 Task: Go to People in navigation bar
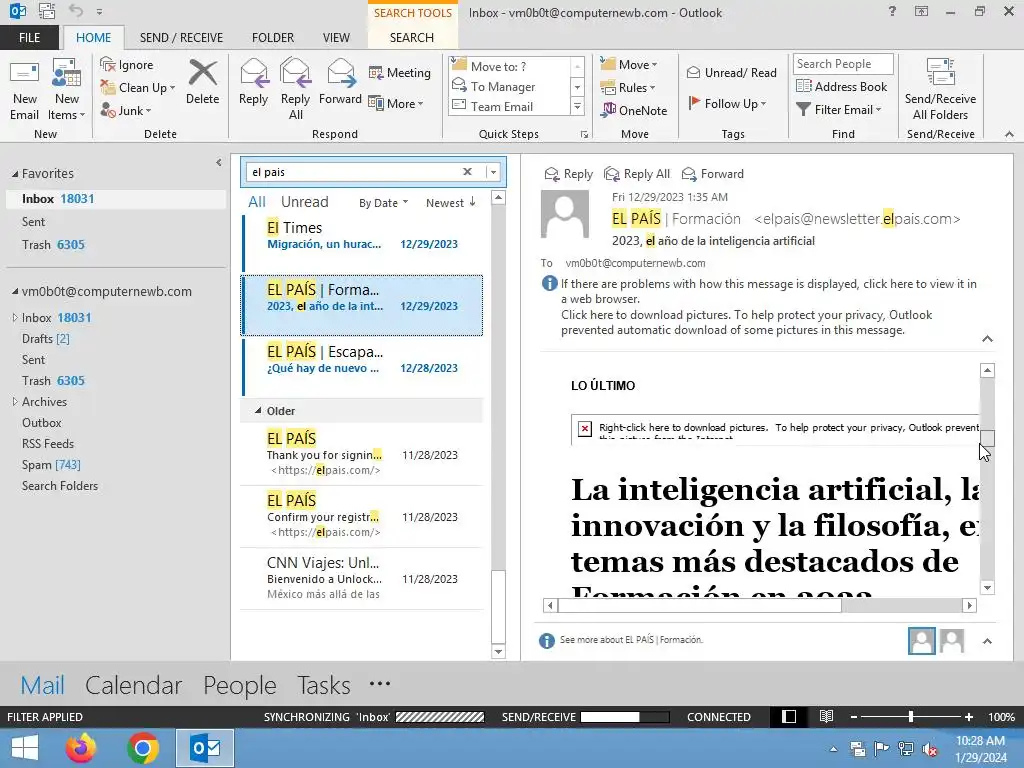point(240,684)
